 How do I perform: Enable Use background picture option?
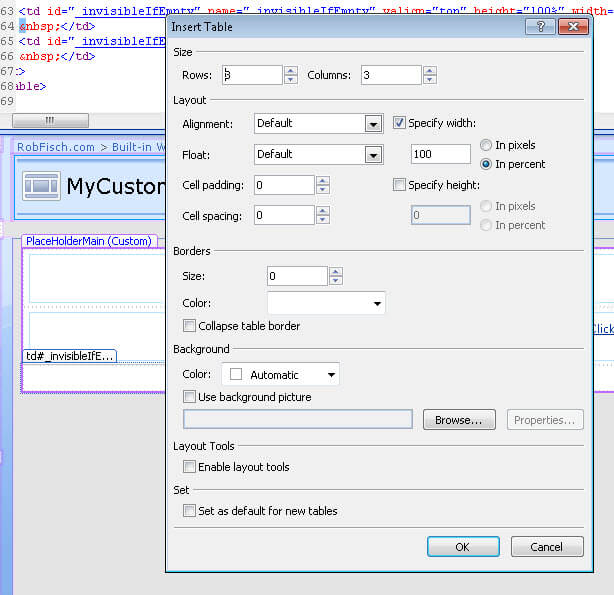point(190,397)
